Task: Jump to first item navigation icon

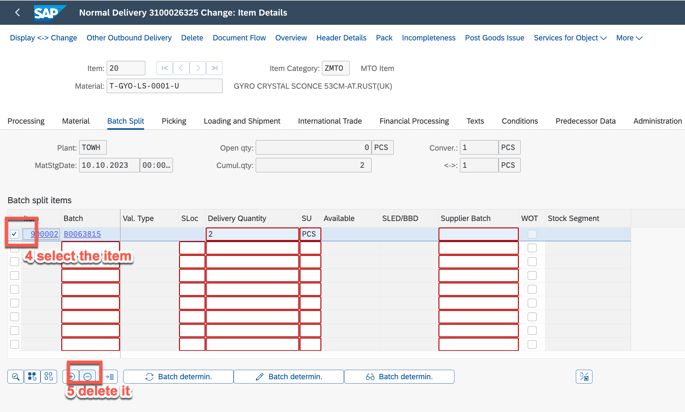Action: click(164, 68)
